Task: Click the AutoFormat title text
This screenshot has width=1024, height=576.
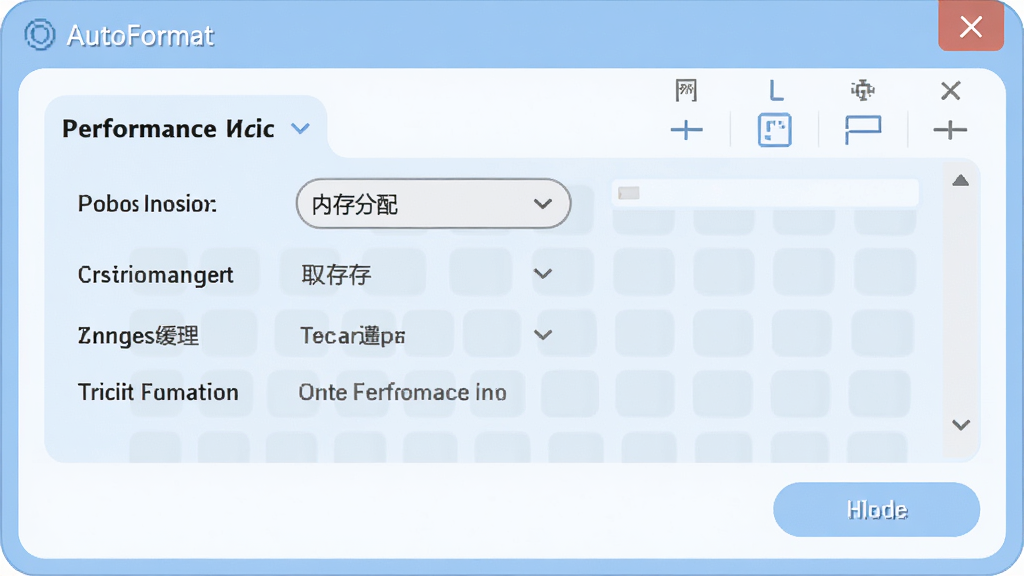Action: pos(140,35)
